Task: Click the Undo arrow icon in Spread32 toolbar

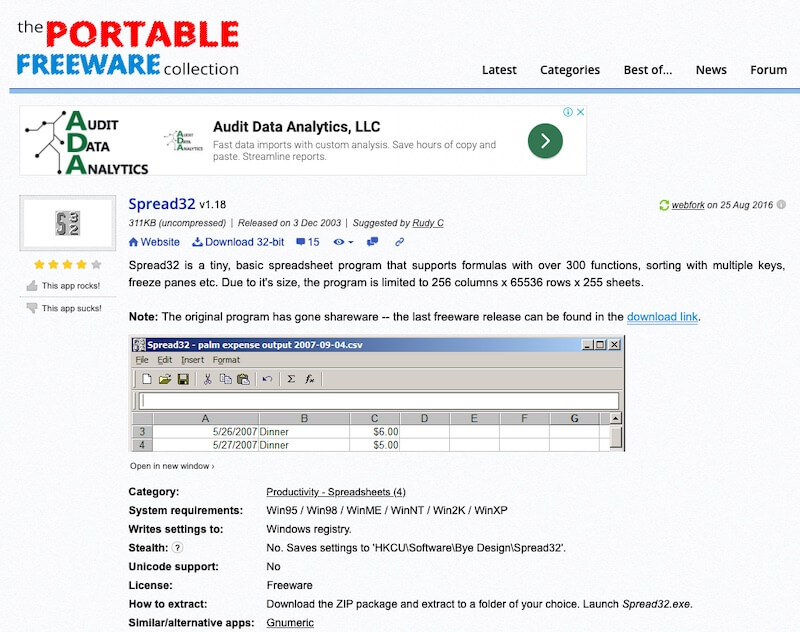Action: [x=267, y=379]
